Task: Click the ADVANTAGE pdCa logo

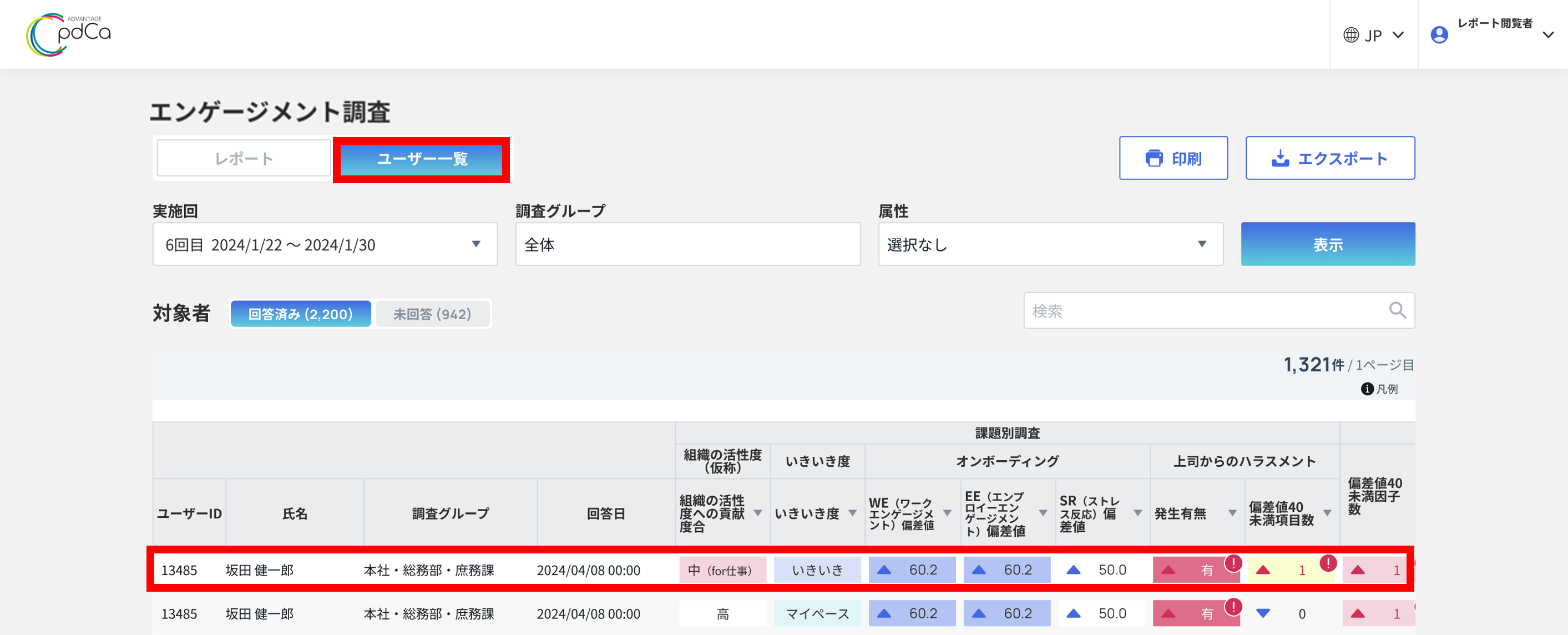Action: pyautogui.click(x=69, y=35)
